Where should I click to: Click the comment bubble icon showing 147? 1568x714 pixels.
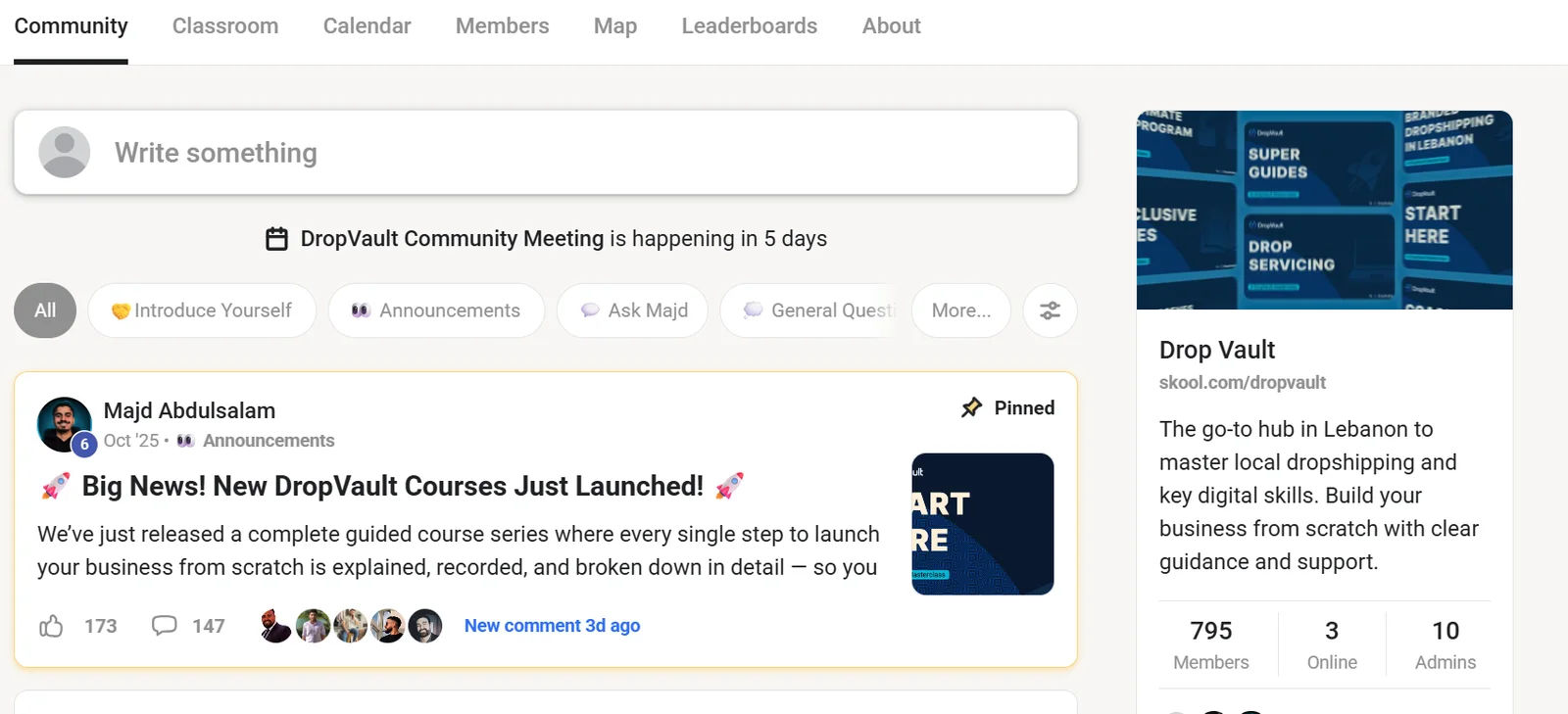tap(165, 625)
